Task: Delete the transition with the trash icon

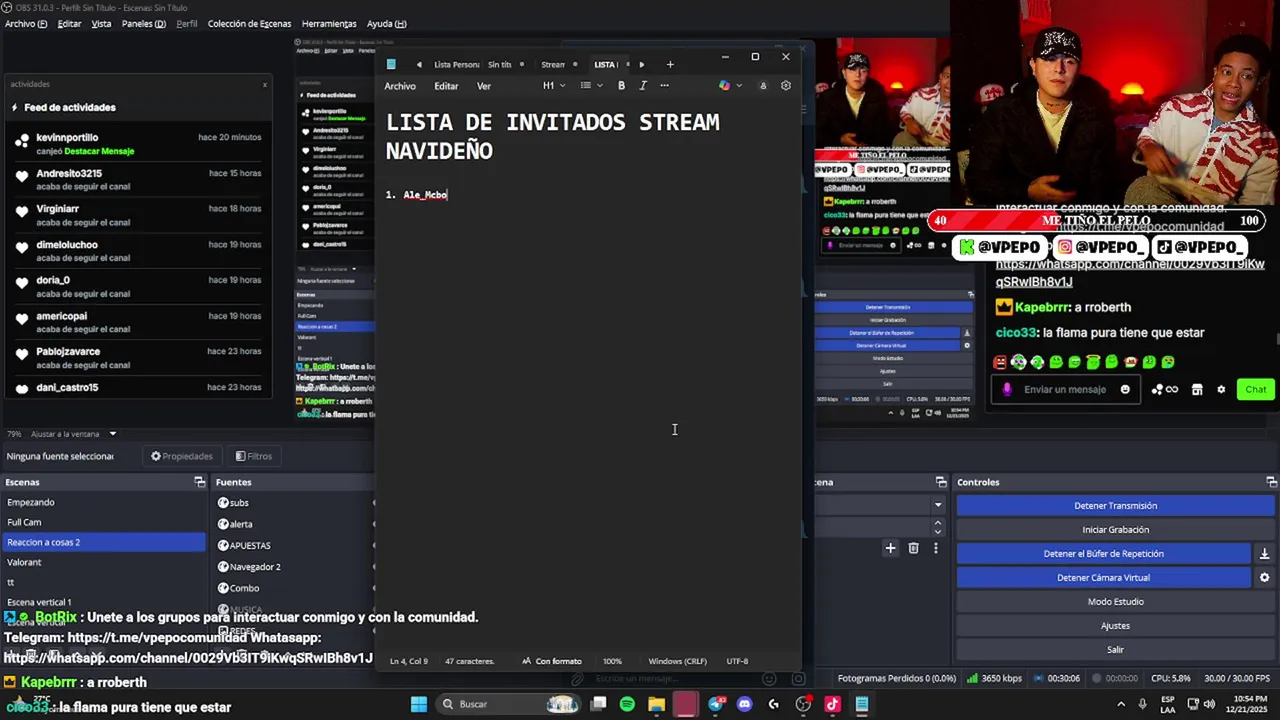Action: [x=913, y=548]
